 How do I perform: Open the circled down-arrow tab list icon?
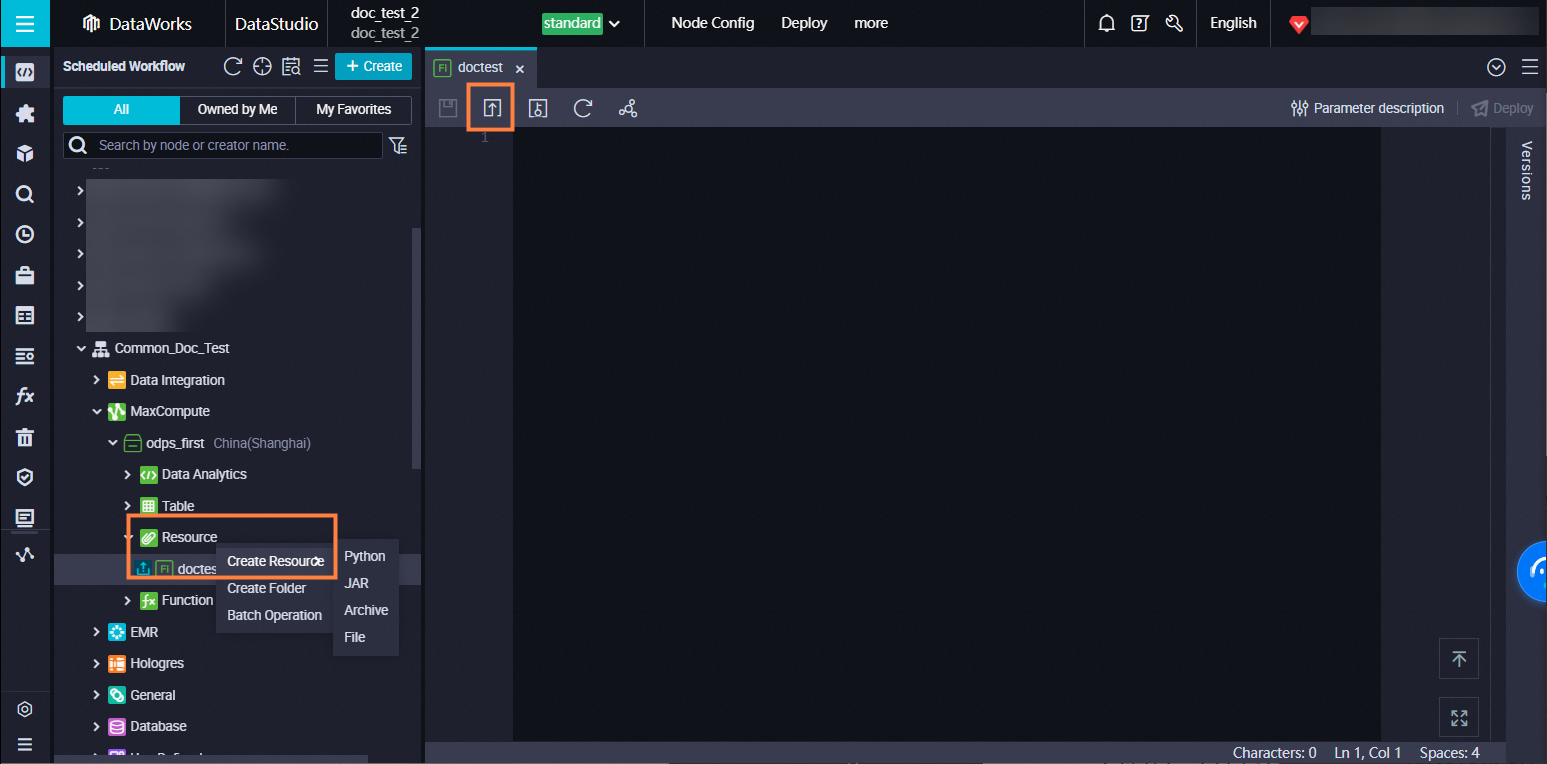coord(1496,67)
